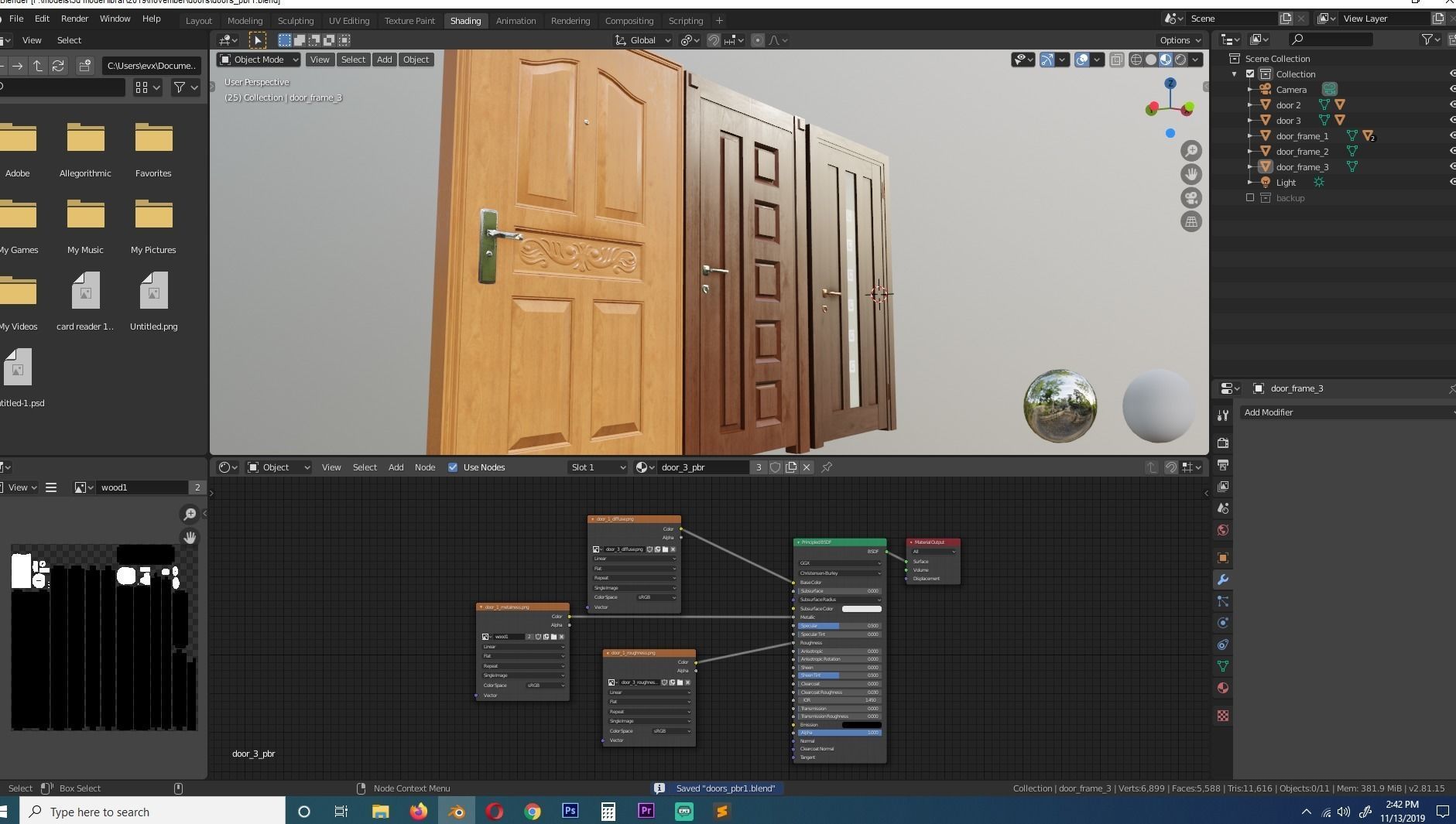Open Photoshop from taskbar
Viewport: 1456px width, 824px height.
570,812
